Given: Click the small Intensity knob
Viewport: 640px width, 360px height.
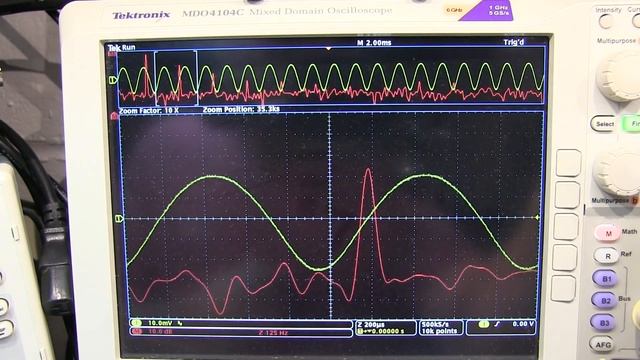Looking at the screenshot, I should 605,21.
